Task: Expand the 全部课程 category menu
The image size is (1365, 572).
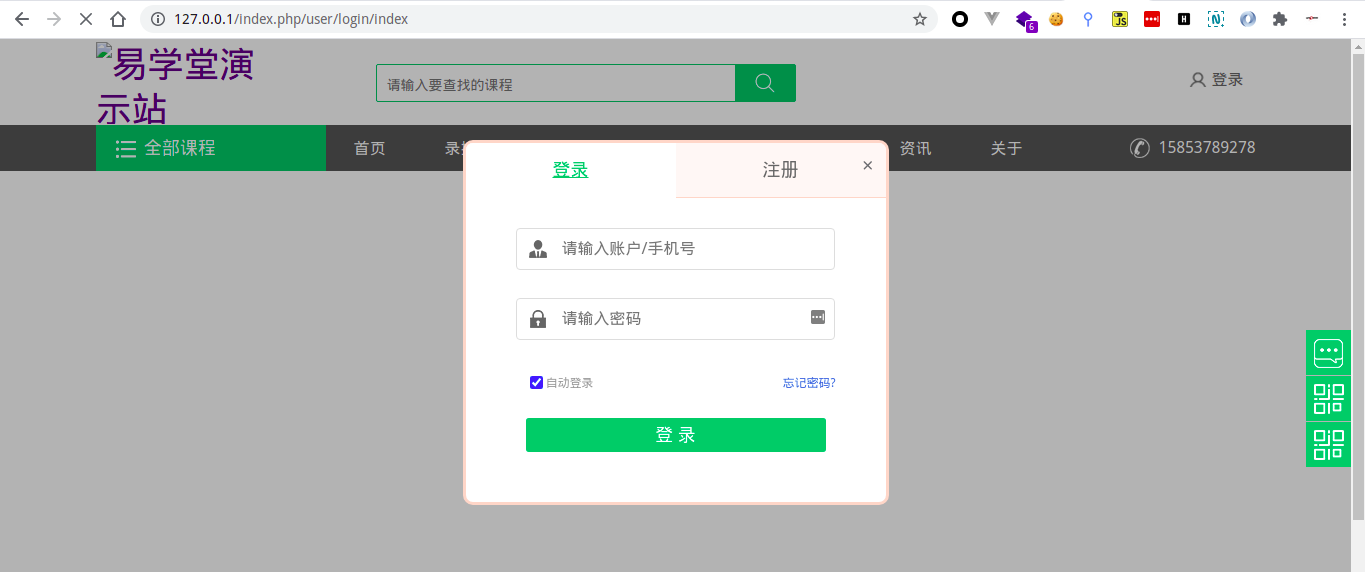Action: 211,148
